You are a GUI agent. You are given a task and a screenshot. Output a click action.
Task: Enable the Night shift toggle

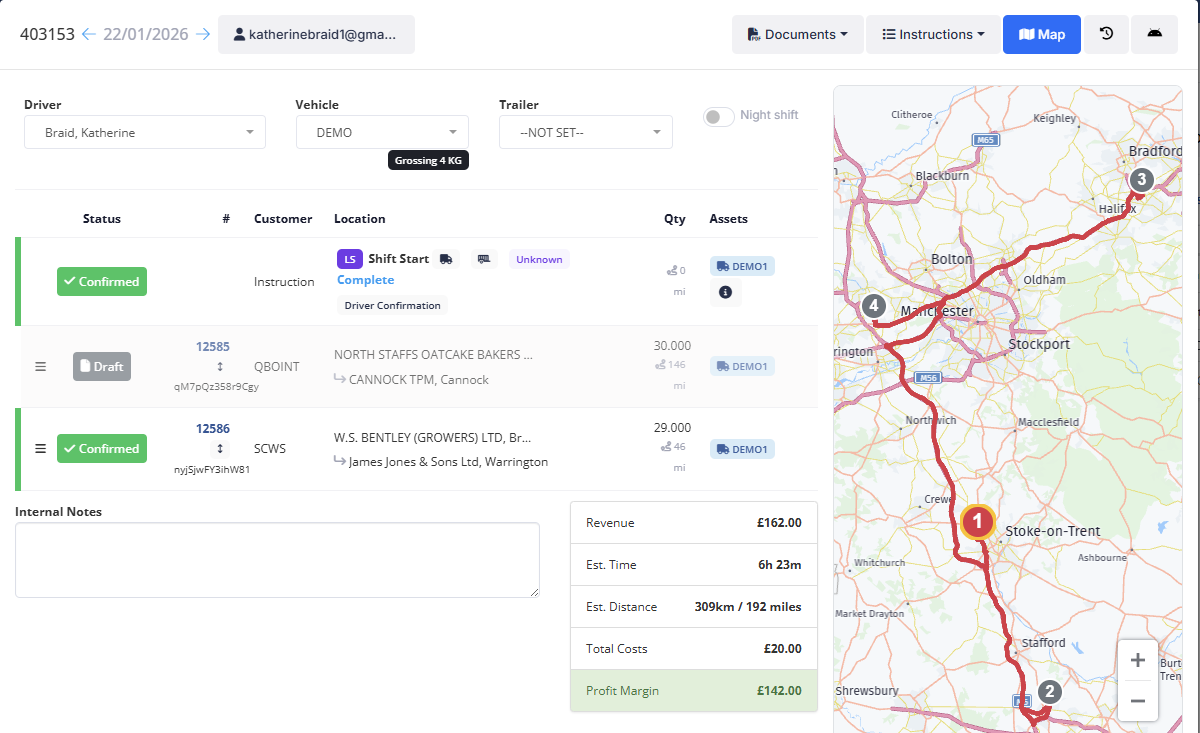click(718, 116)
